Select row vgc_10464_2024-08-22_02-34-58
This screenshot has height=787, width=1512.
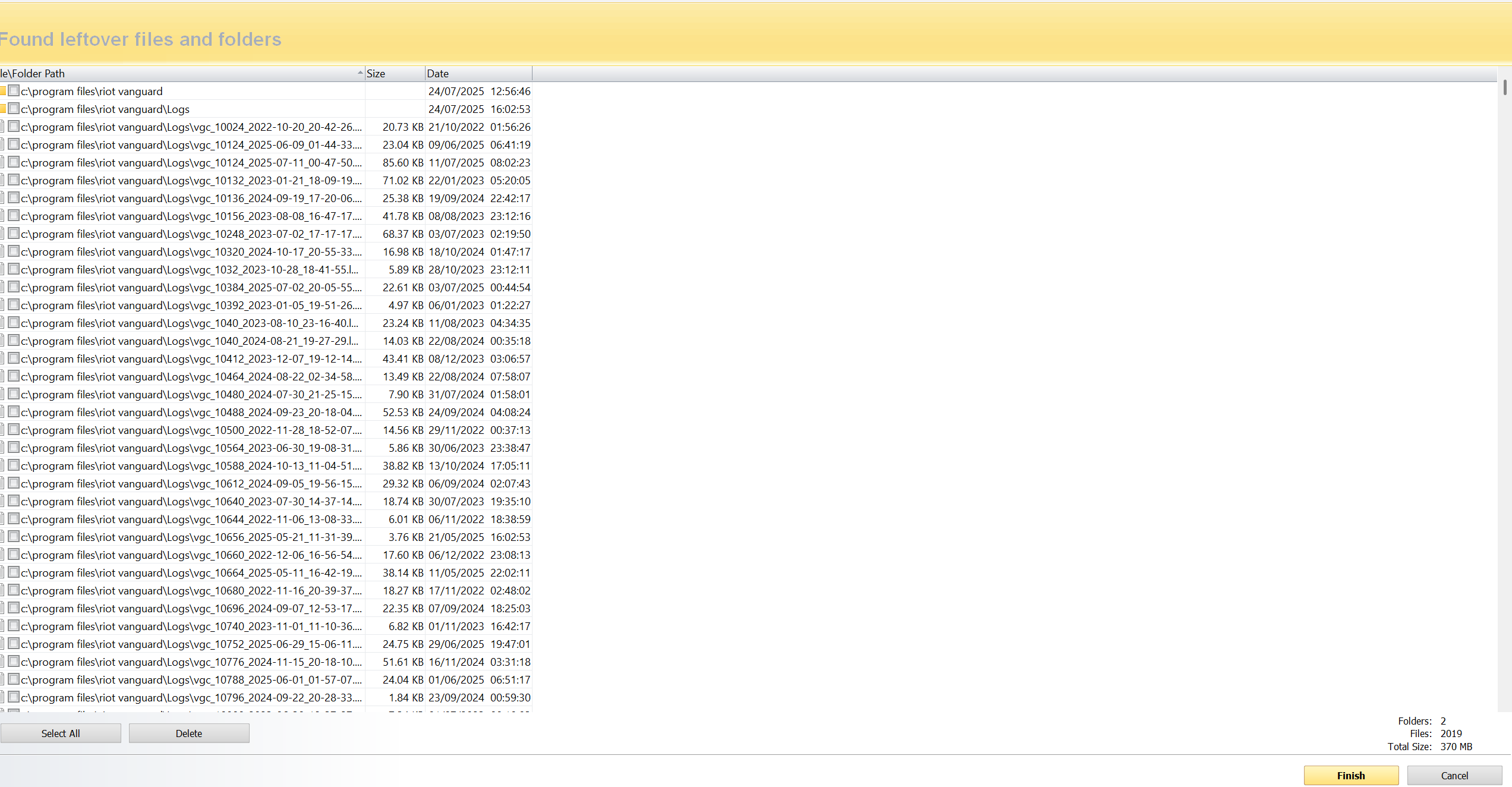pos(266,376)
